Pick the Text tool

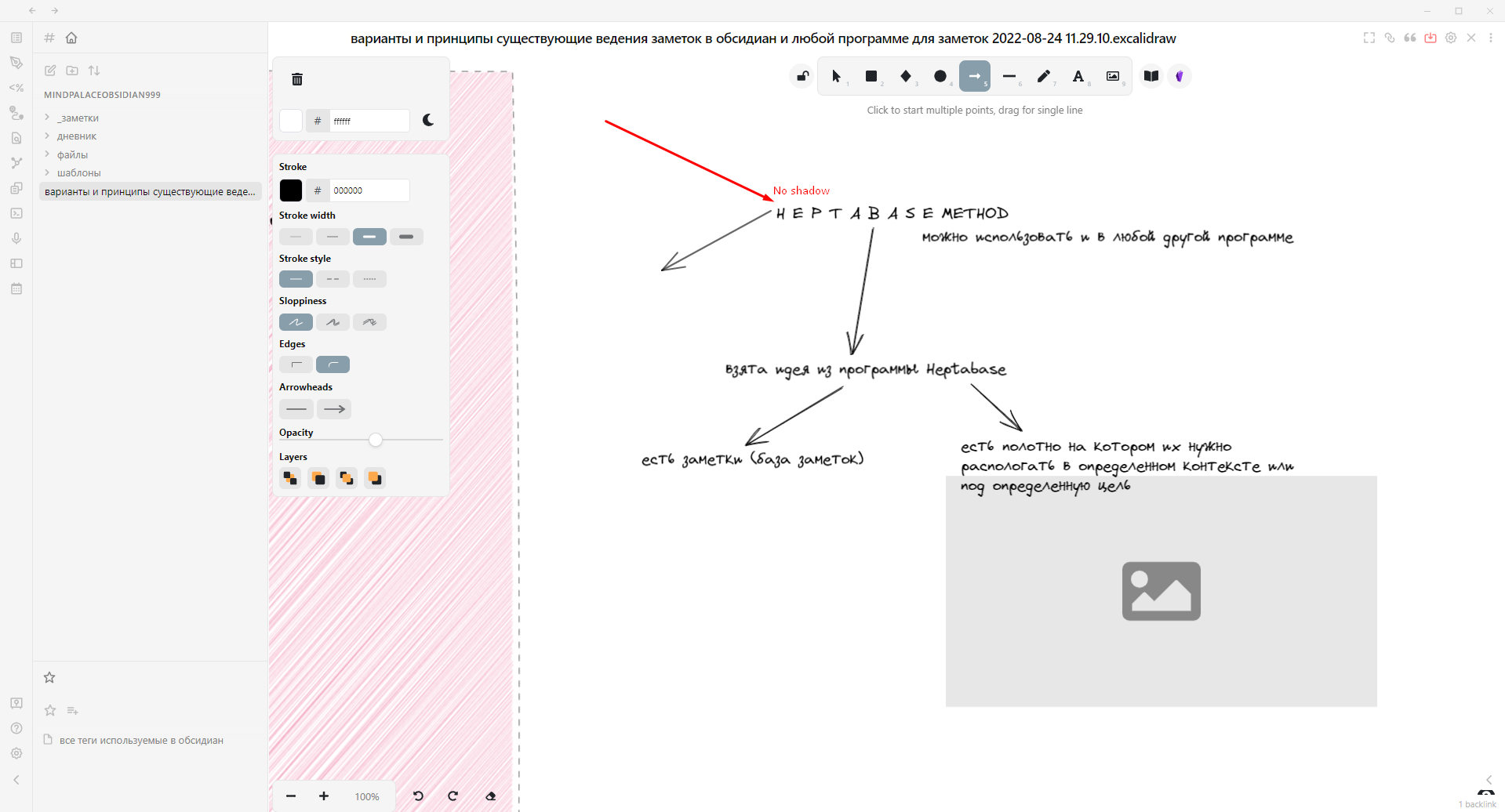pos(1078,76)
